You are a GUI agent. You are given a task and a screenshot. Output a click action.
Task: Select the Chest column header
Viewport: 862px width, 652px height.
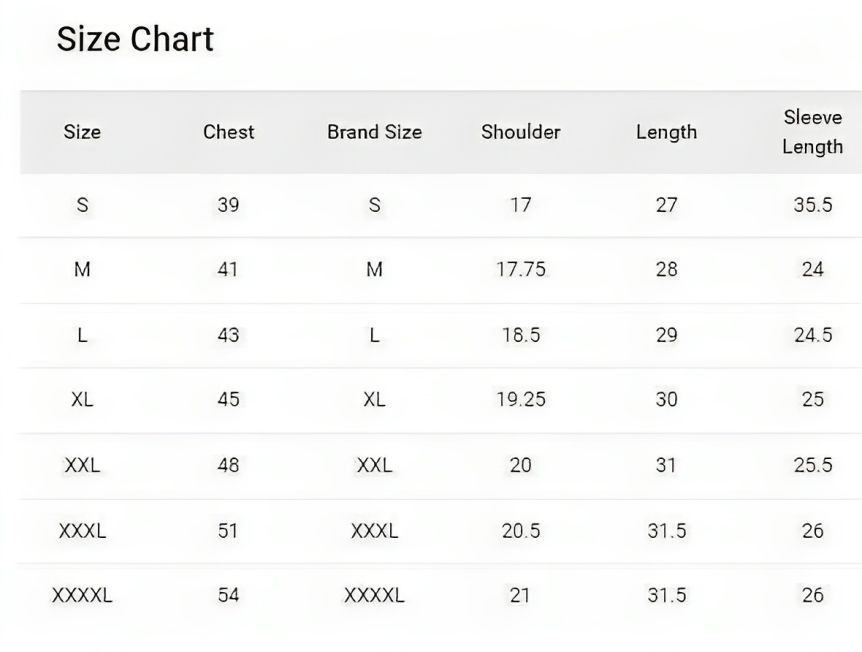coord(229,132)
